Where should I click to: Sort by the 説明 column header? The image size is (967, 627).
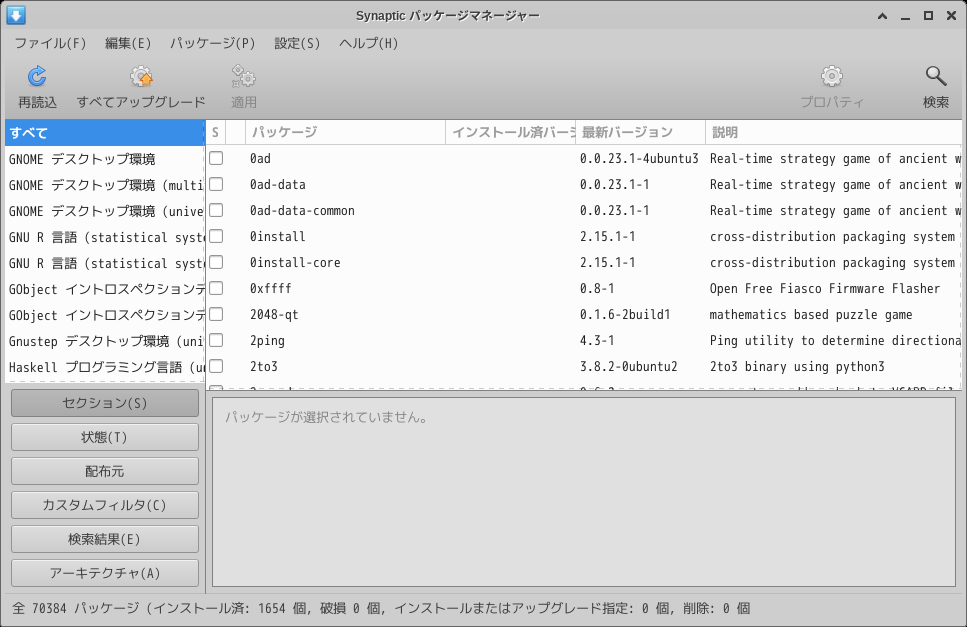click(x=833, y=132)
